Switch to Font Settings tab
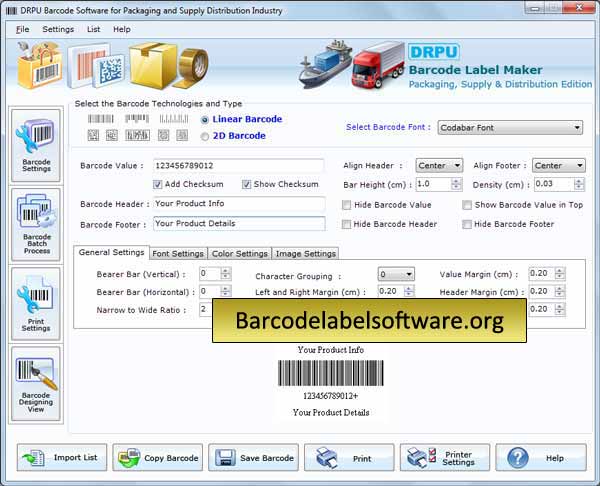 point(178,254)
